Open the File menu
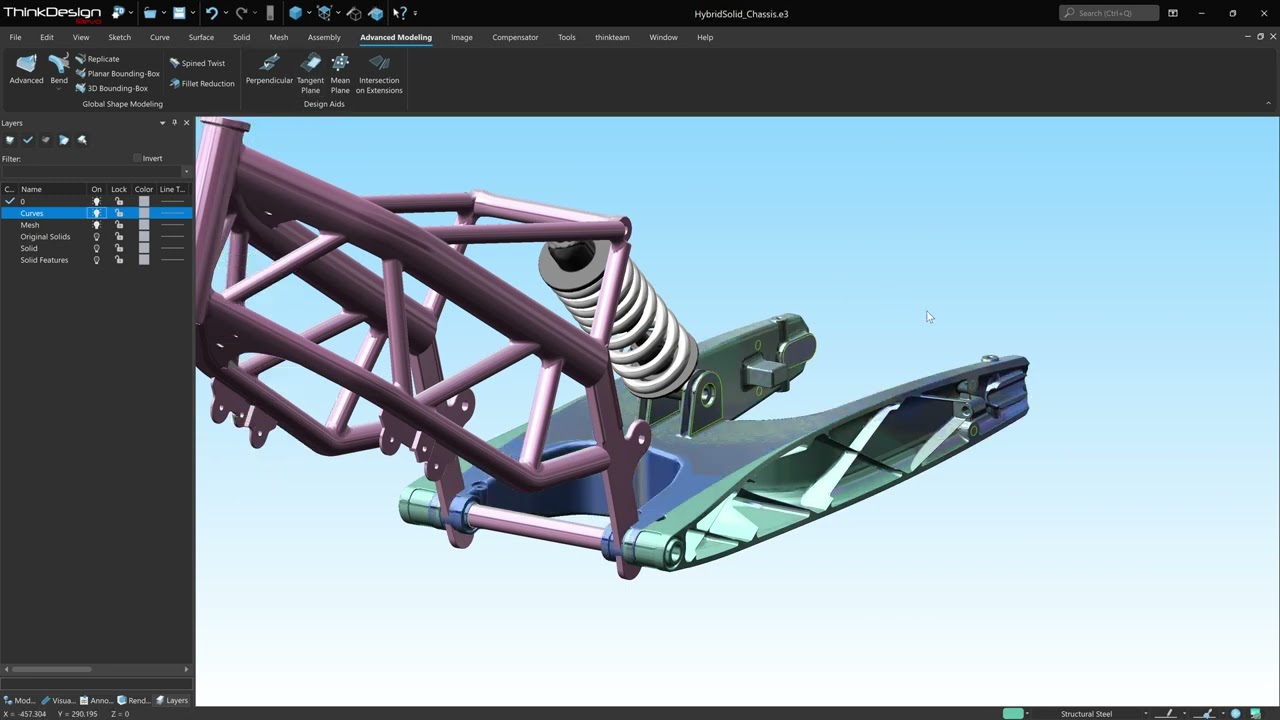This screenshot has height=720, width=1280. tap(15, 37)
